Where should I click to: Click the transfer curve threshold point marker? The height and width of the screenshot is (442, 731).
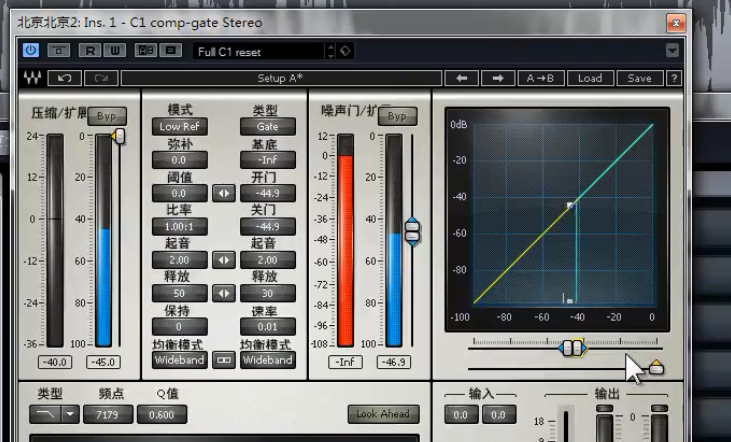pyautogui.click(x=571, y=206)
